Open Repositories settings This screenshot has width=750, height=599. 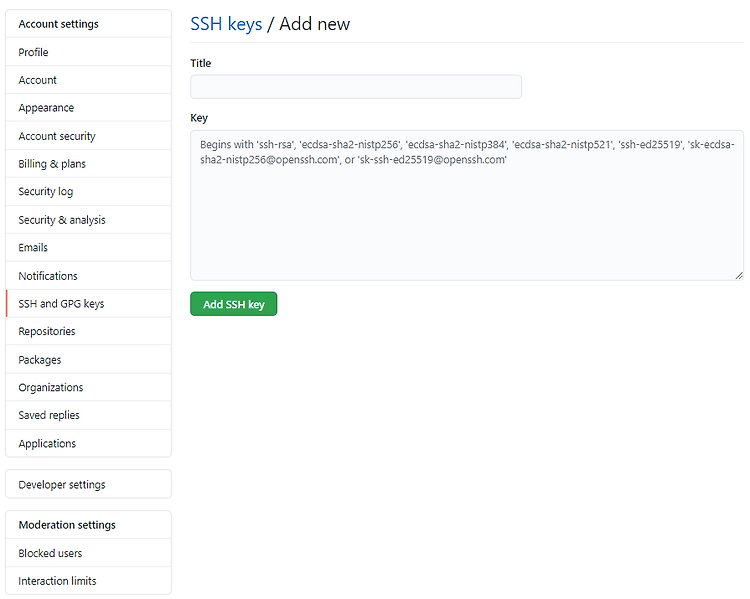tap(88, 331)
